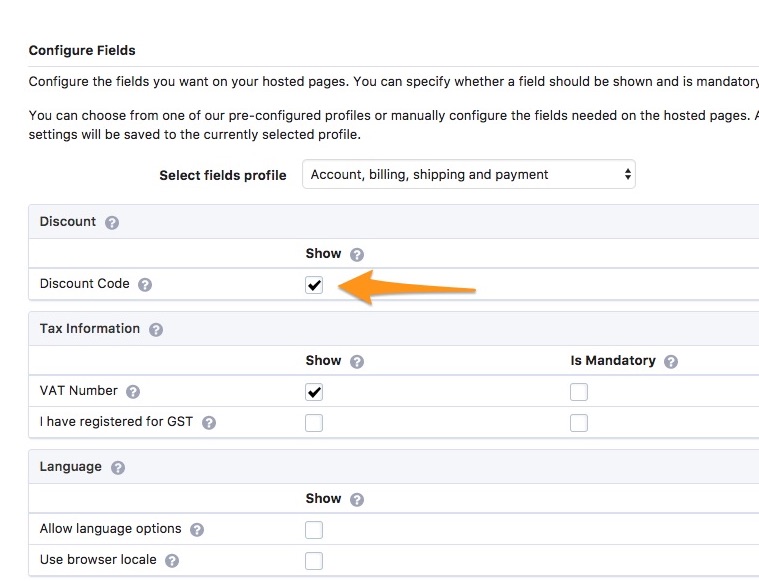Viewport: 759px width, 581px height.
Task: Uncheck the VAT Number show checkbox
Action: [x=314, y=392]
